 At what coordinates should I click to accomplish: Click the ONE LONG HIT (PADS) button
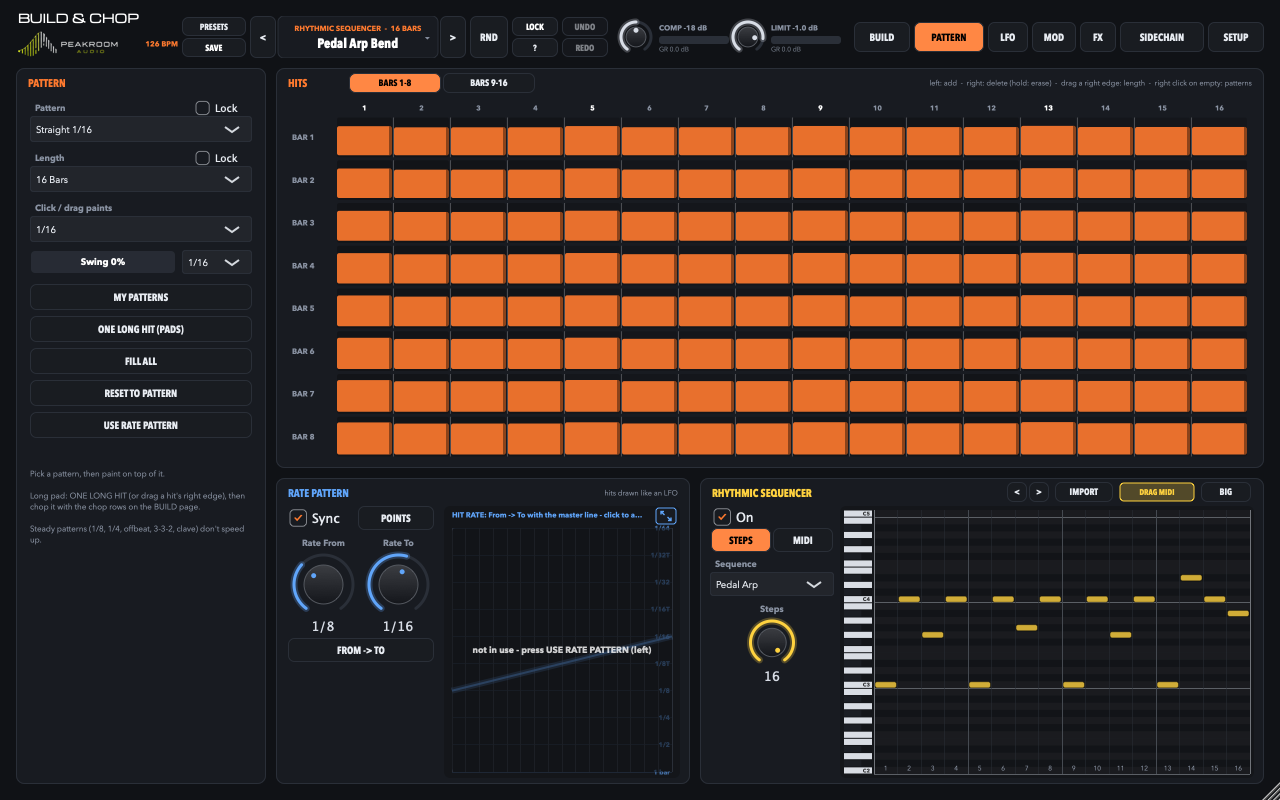(x=141, y=329)
